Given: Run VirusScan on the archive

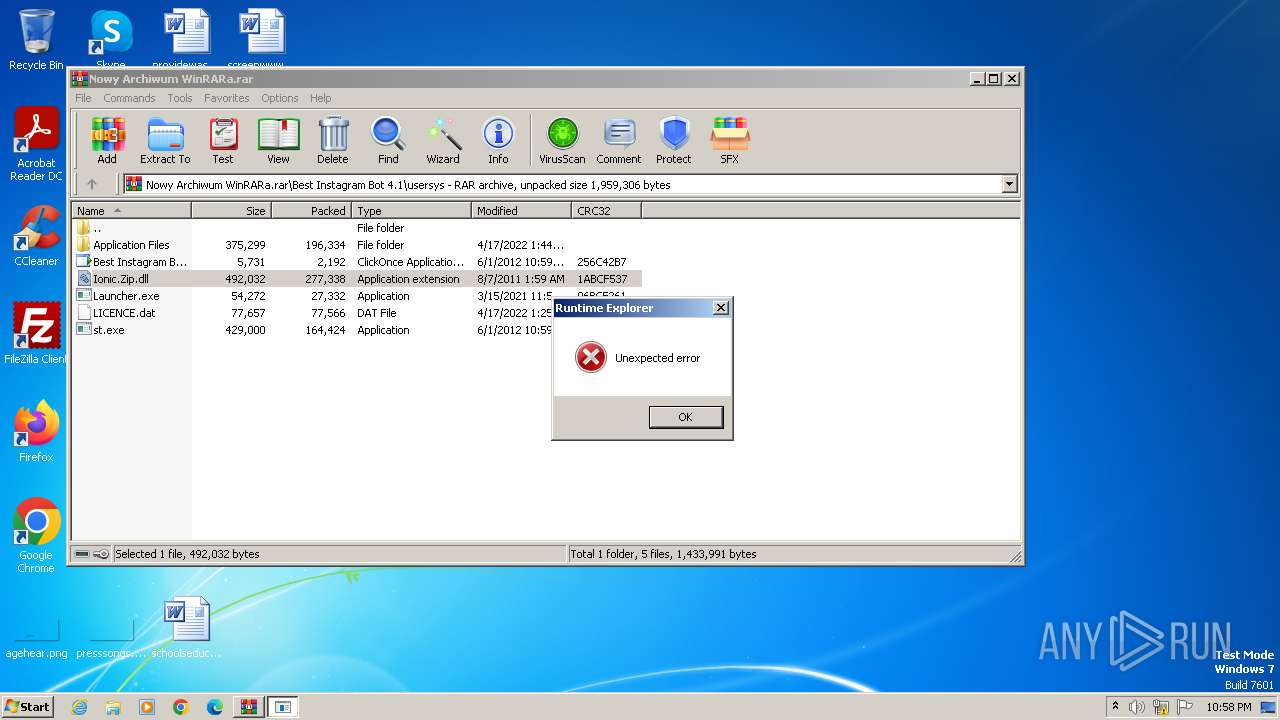Looking at the screenshot, I should click(562, 141).
